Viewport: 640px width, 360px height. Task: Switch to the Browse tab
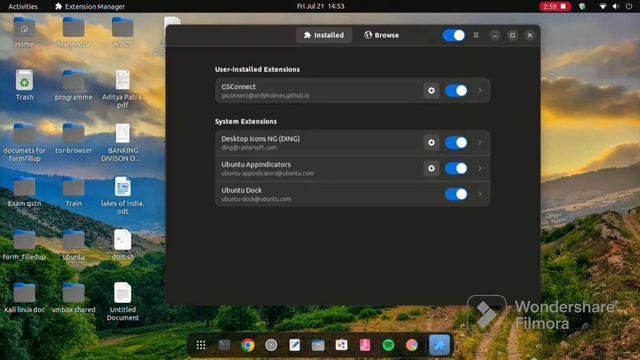[x=382, y=35]
